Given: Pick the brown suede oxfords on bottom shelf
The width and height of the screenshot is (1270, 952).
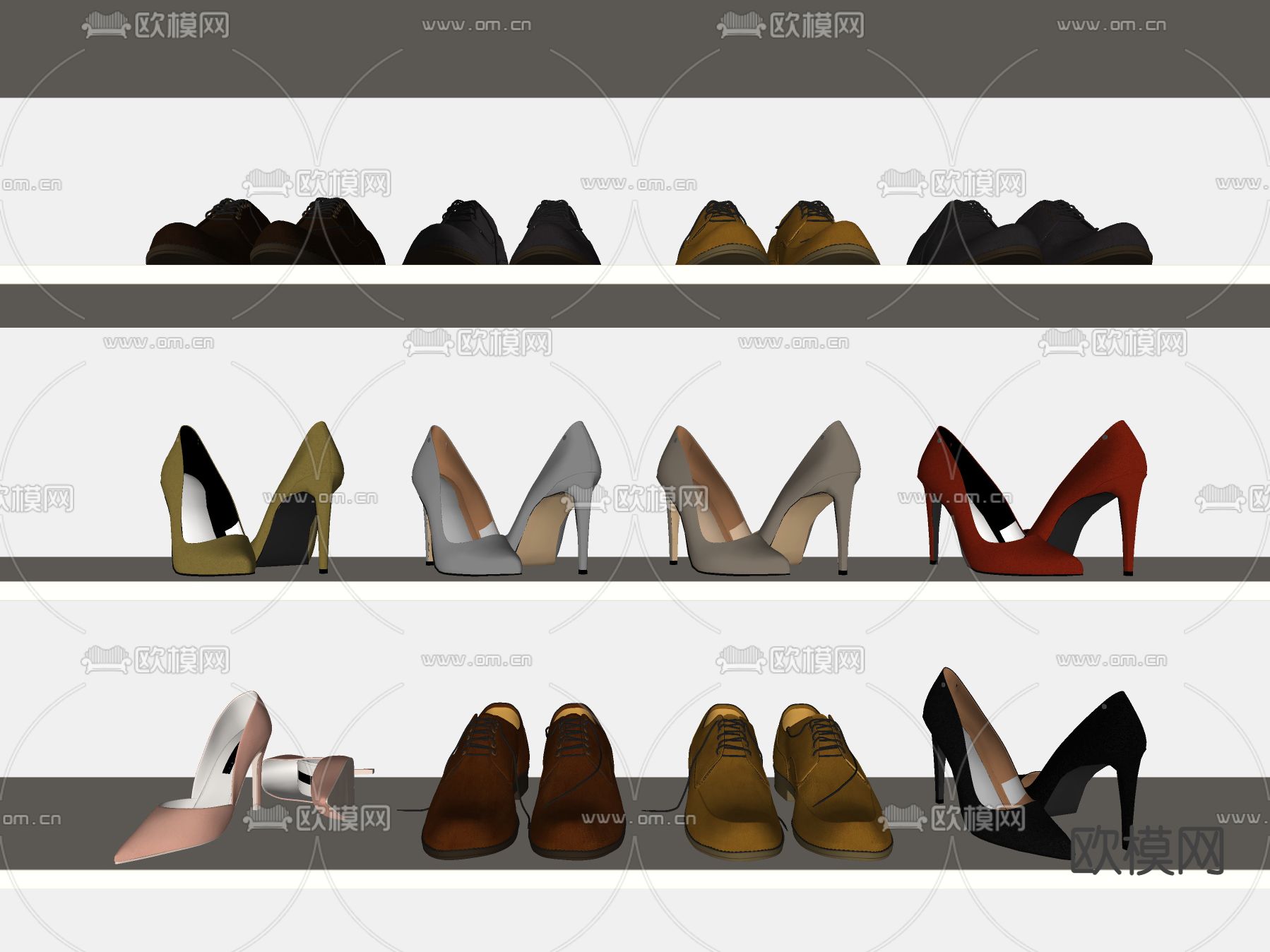Looking at the screenshot, I should (523, 784).
